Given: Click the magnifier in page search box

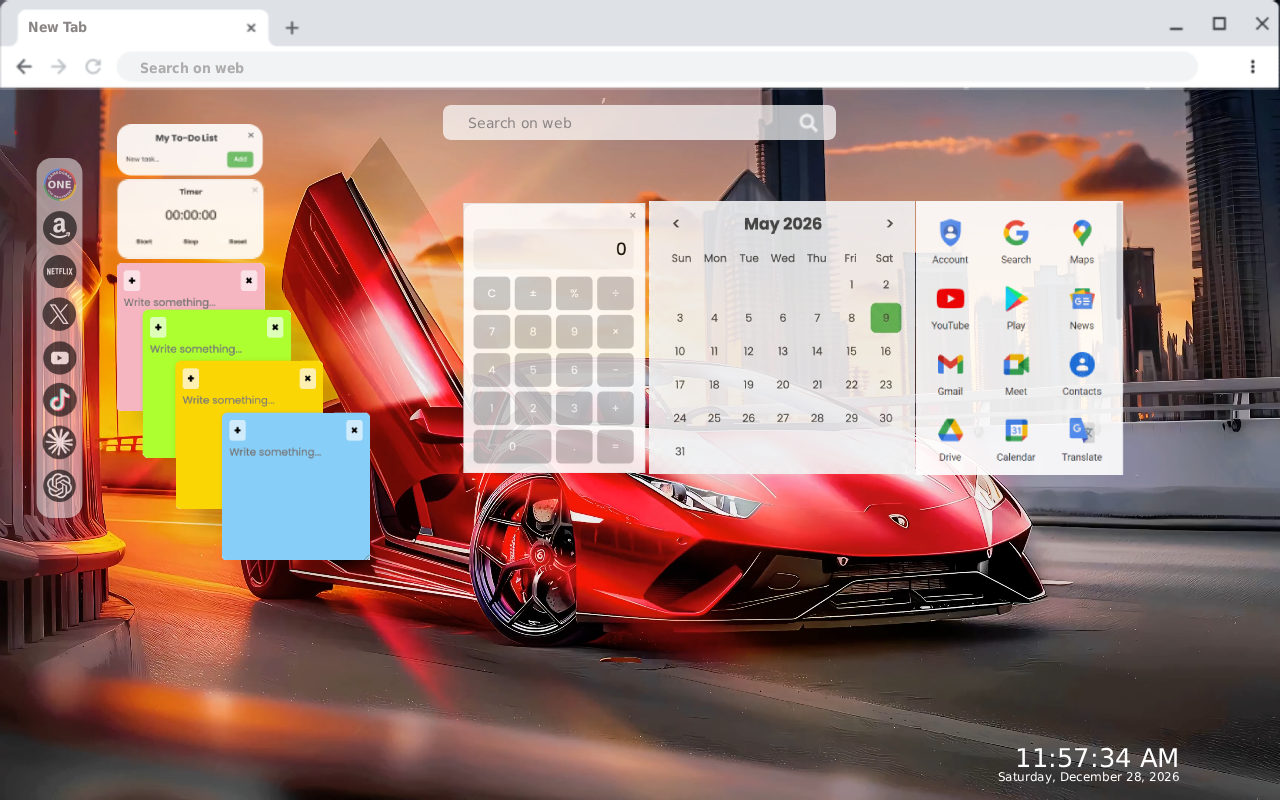Looking at the screenshot, I should tap(808, 123).
